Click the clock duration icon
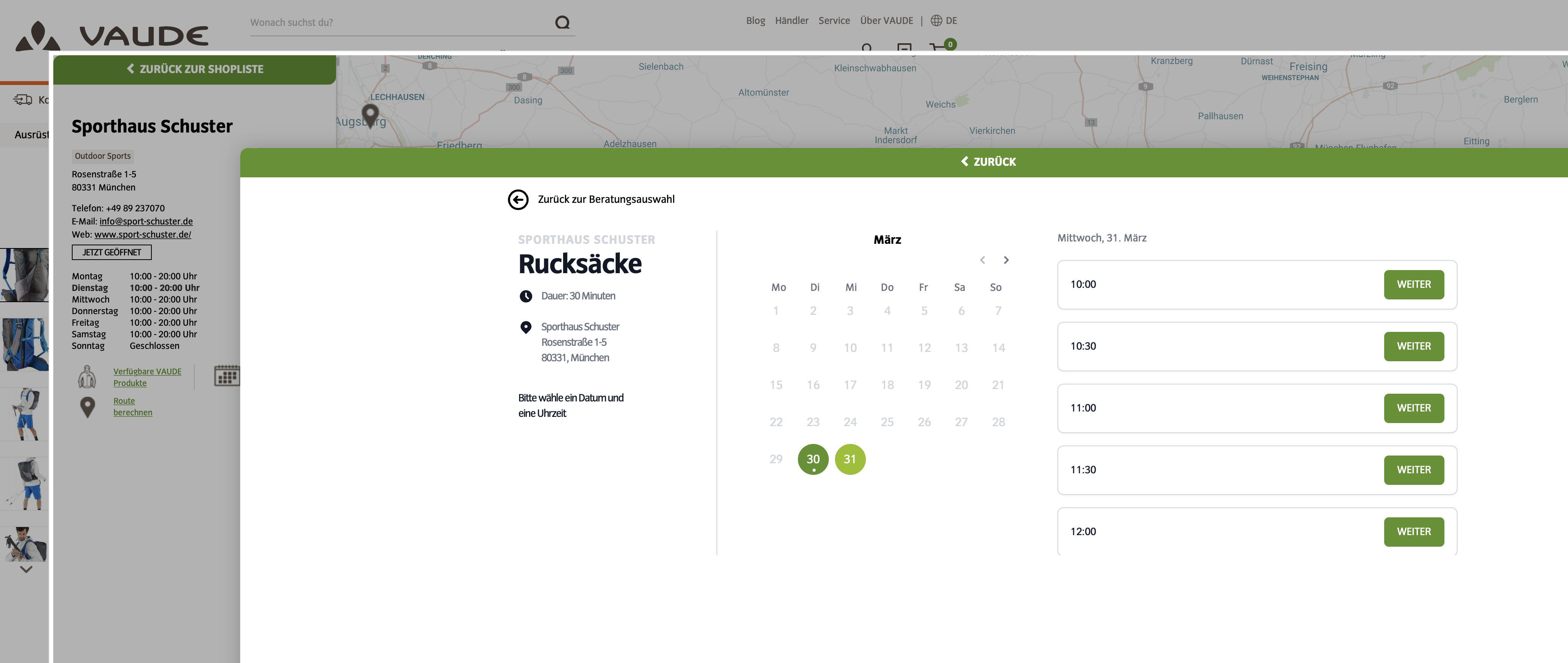Image resolution: width=1568 pixels, height=663 pixels. 526,296
